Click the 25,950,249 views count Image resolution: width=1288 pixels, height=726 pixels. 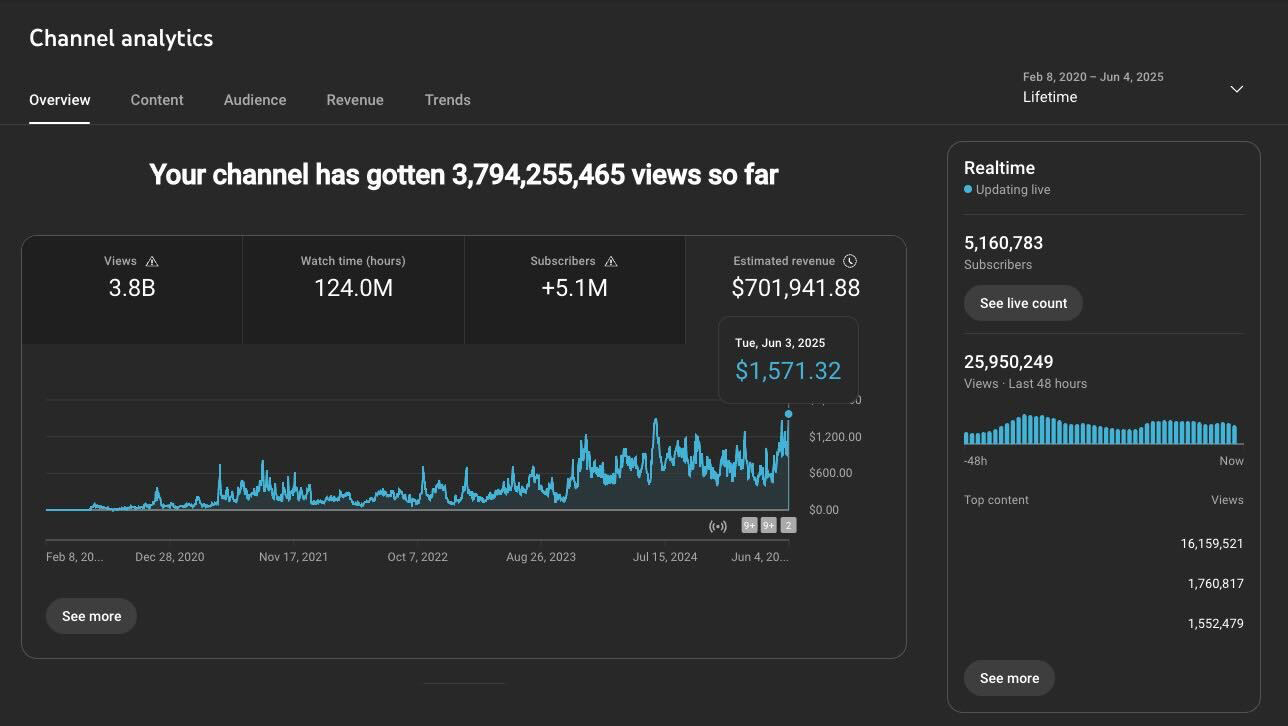1008,362
